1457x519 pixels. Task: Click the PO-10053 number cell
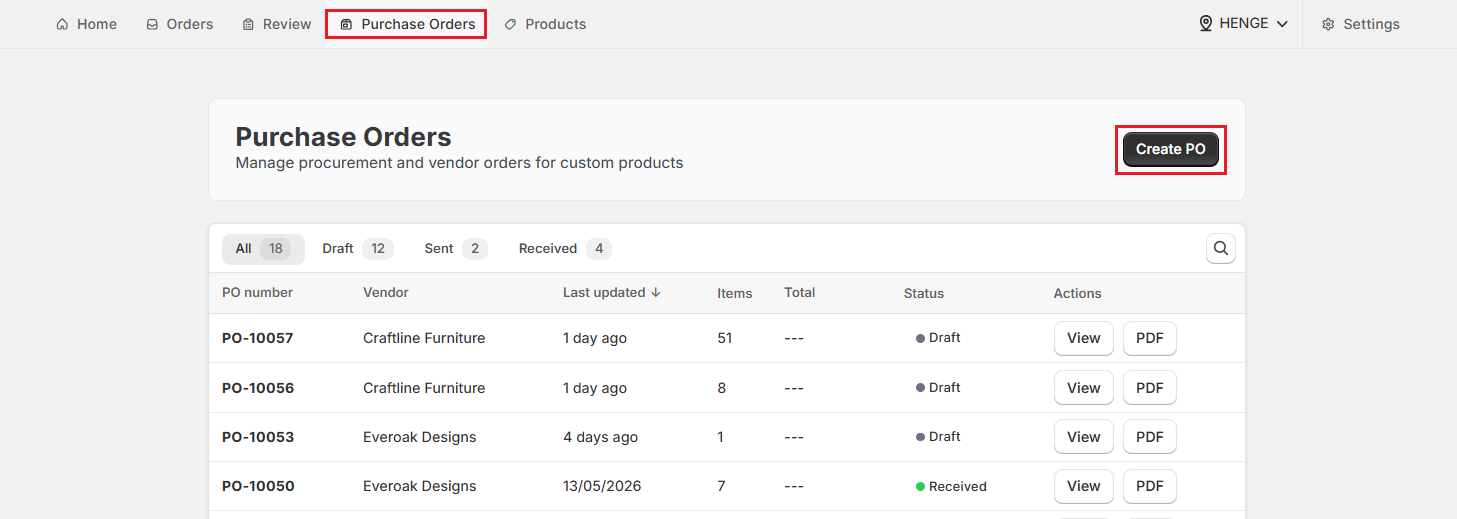258,437
